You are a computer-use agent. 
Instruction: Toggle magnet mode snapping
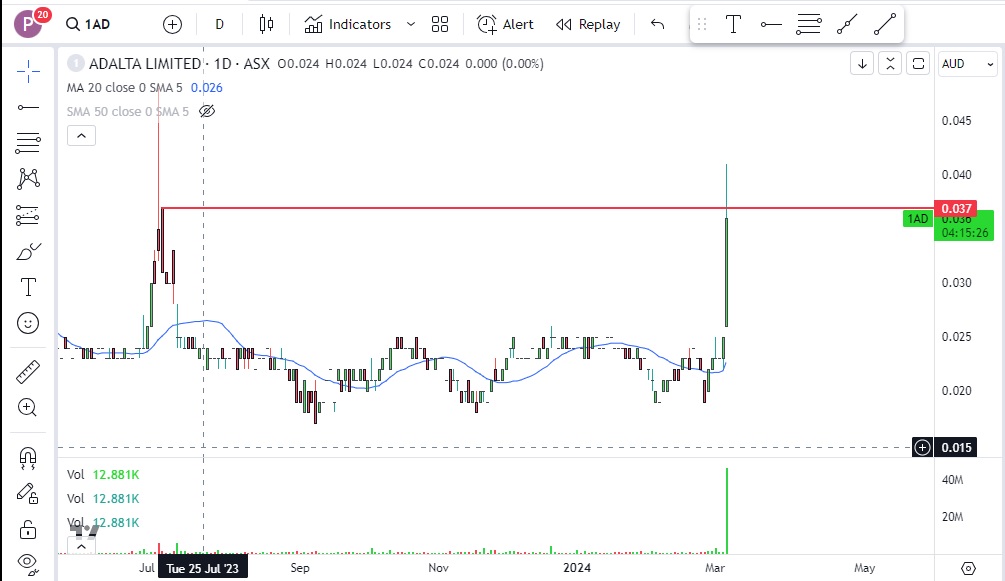coord(28,457)
